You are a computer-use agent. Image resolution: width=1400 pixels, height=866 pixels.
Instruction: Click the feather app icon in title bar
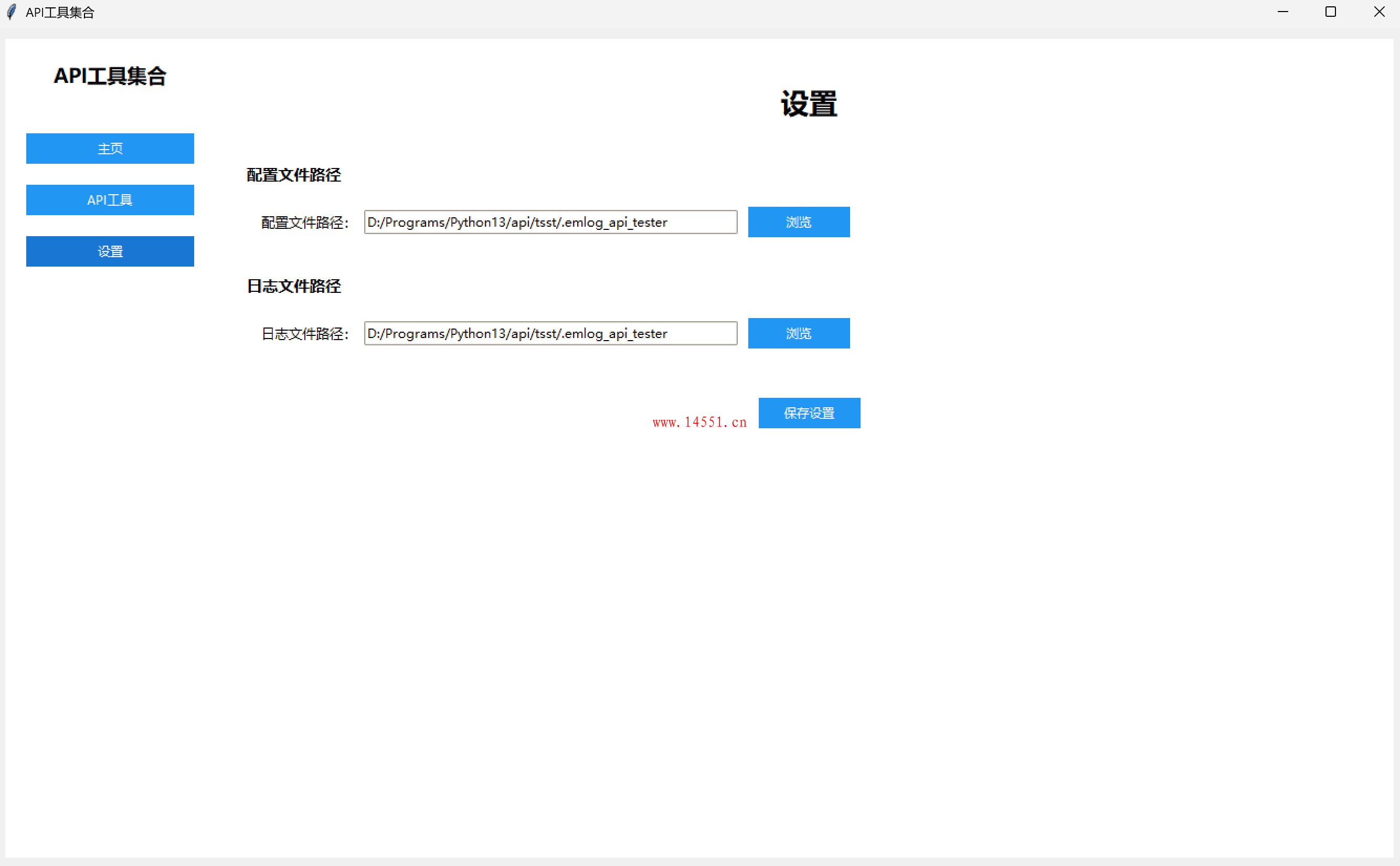[x=12, y=12]
